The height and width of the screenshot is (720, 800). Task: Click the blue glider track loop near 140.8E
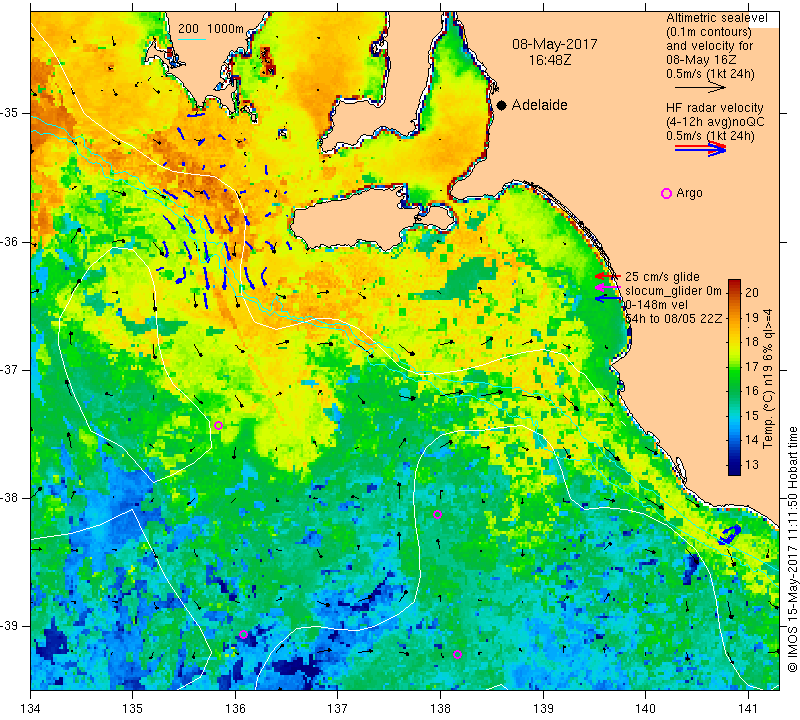(730, 535)
